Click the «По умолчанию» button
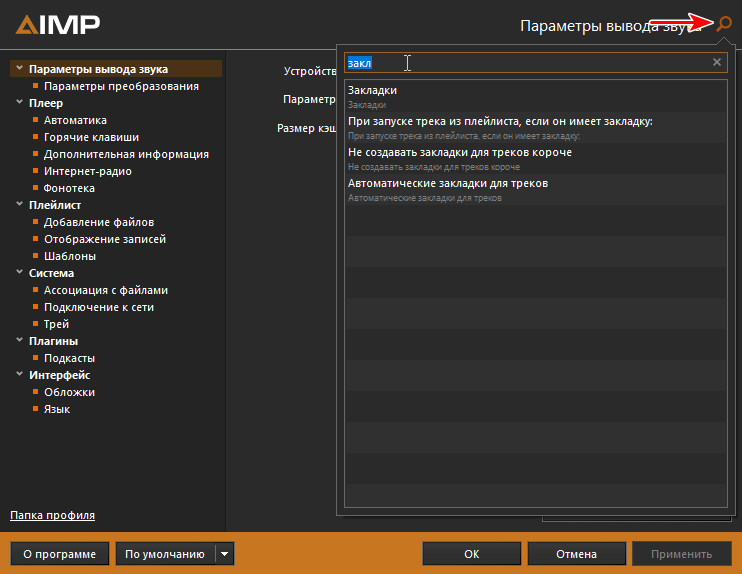Screen dimensions: 742x574 coord(165,554)
